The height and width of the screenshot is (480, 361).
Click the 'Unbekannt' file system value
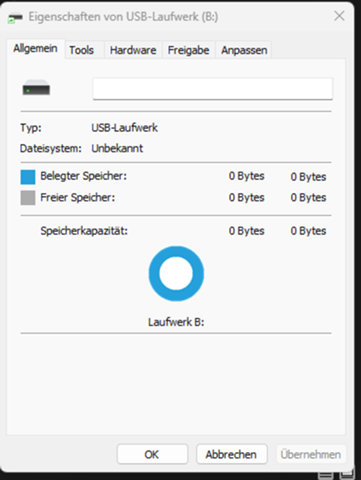click(117, 148)
